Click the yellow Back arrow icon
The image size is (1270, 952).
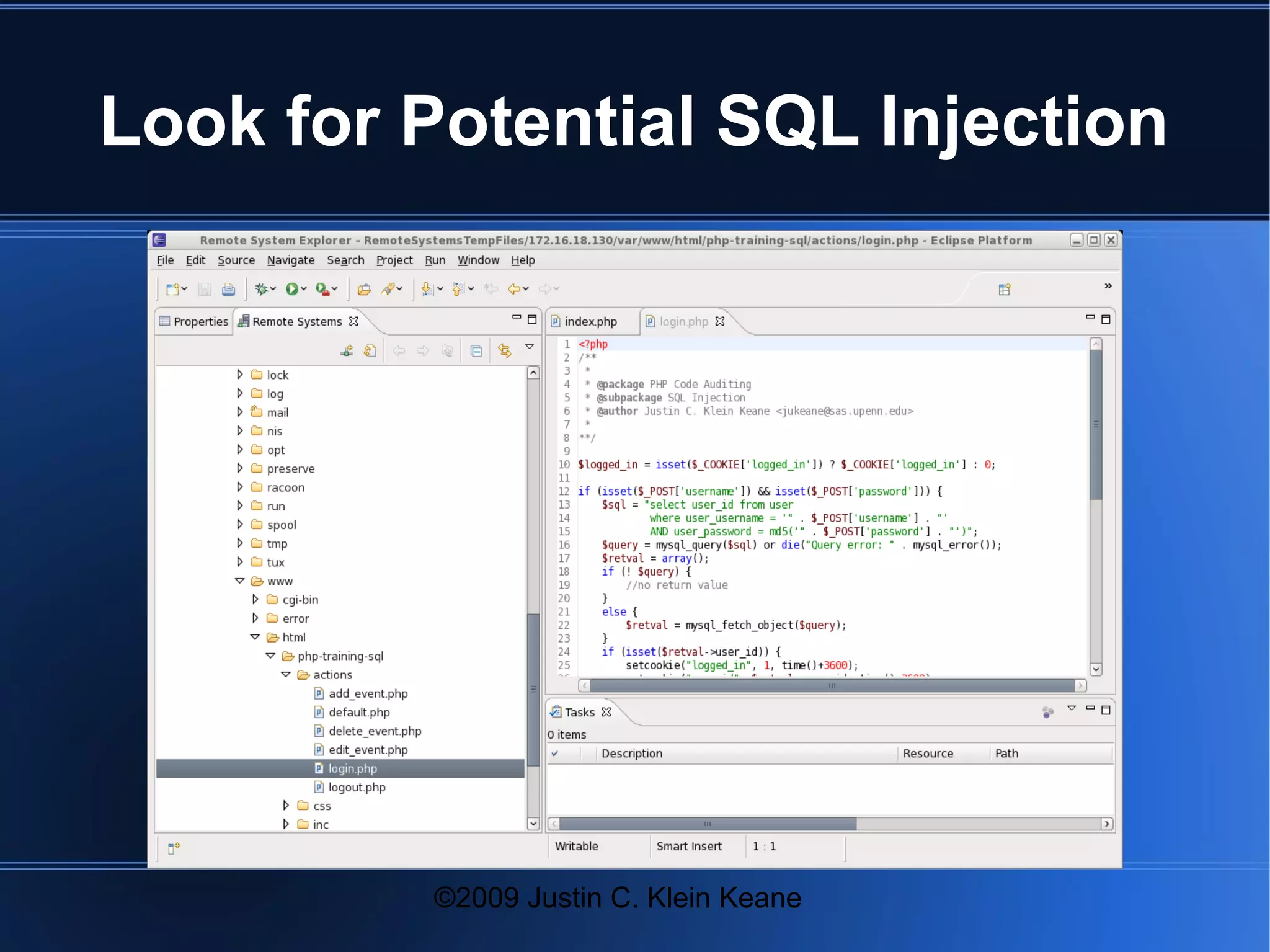[x=514, y=289]
